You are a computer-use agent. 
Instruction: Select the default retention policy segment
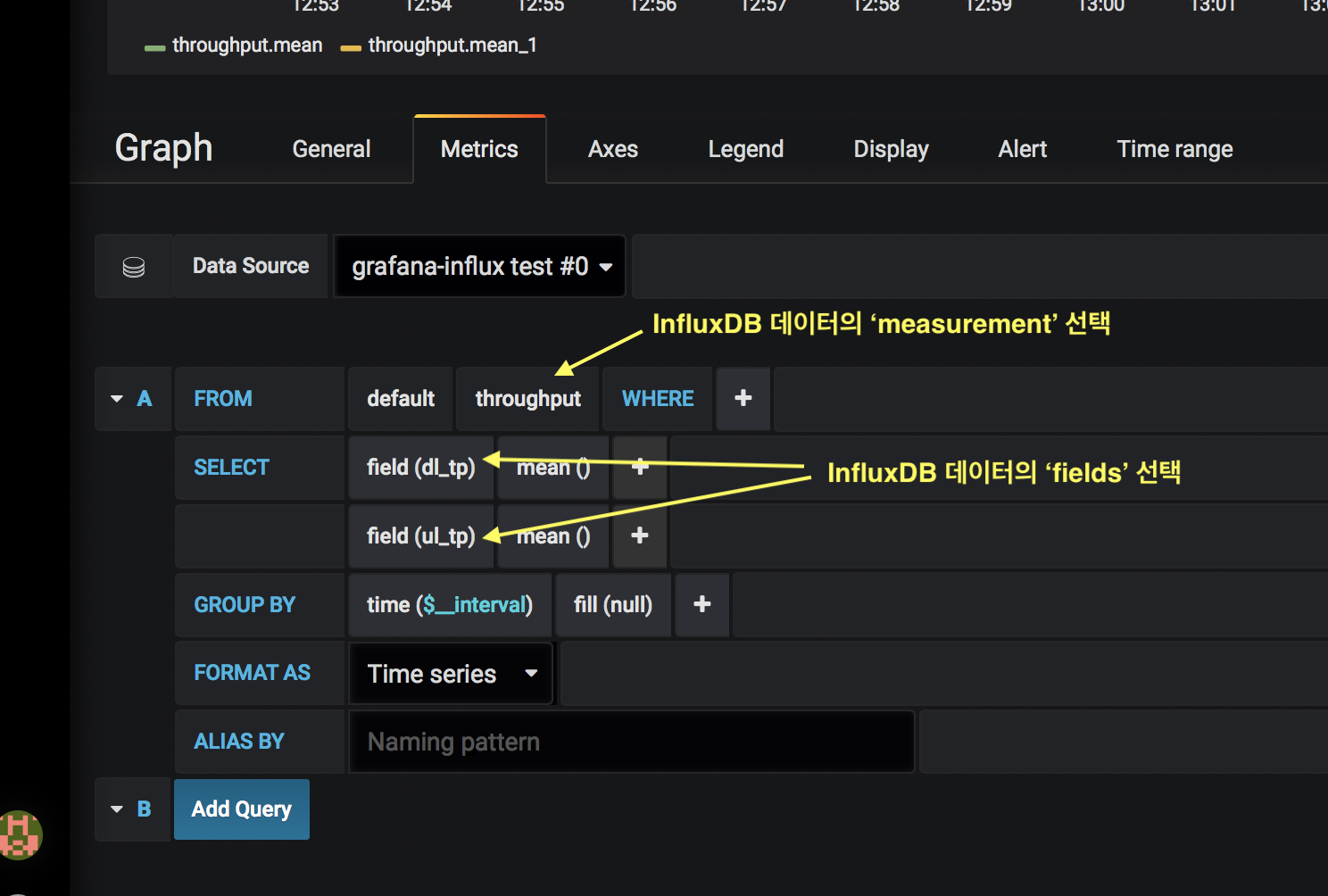[401, 398]
